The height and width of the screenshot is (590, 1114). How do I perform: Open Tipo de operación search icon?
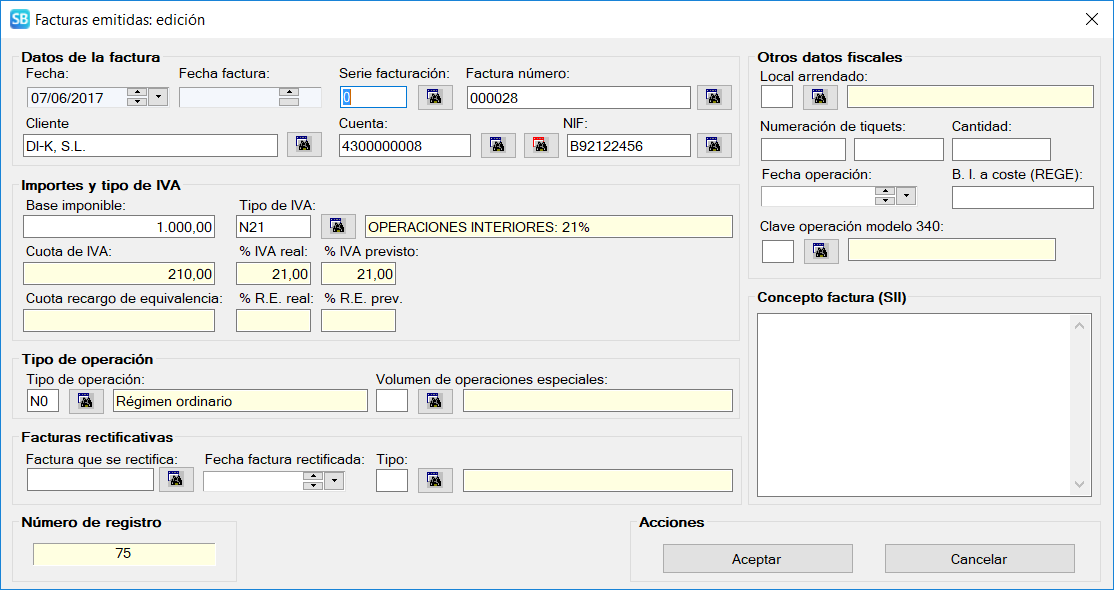coord(86,401)
